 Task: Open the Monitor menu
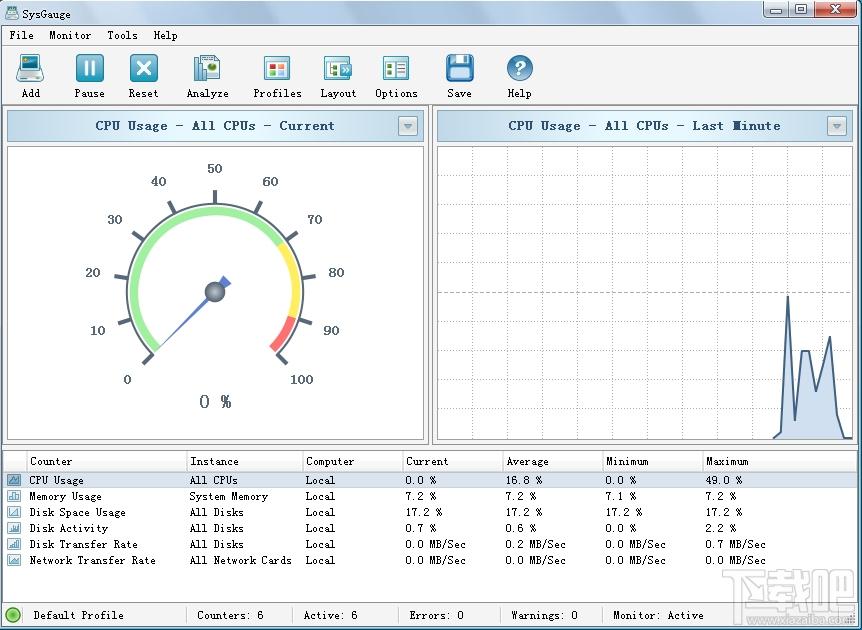pos(70,35)
